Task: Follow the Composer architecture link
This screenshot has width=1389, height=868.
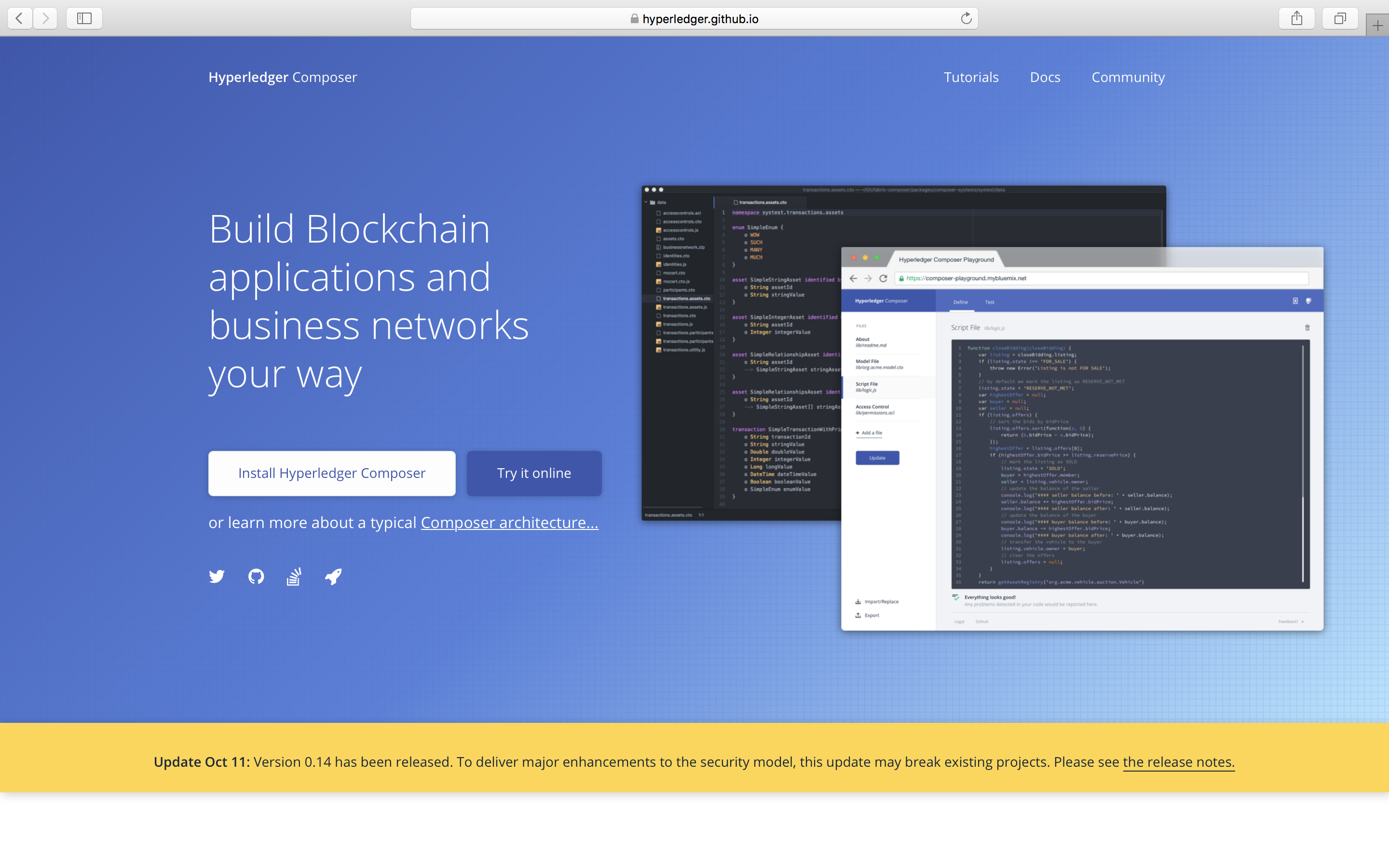Action: pyautogui.click(x=510, y=522)
